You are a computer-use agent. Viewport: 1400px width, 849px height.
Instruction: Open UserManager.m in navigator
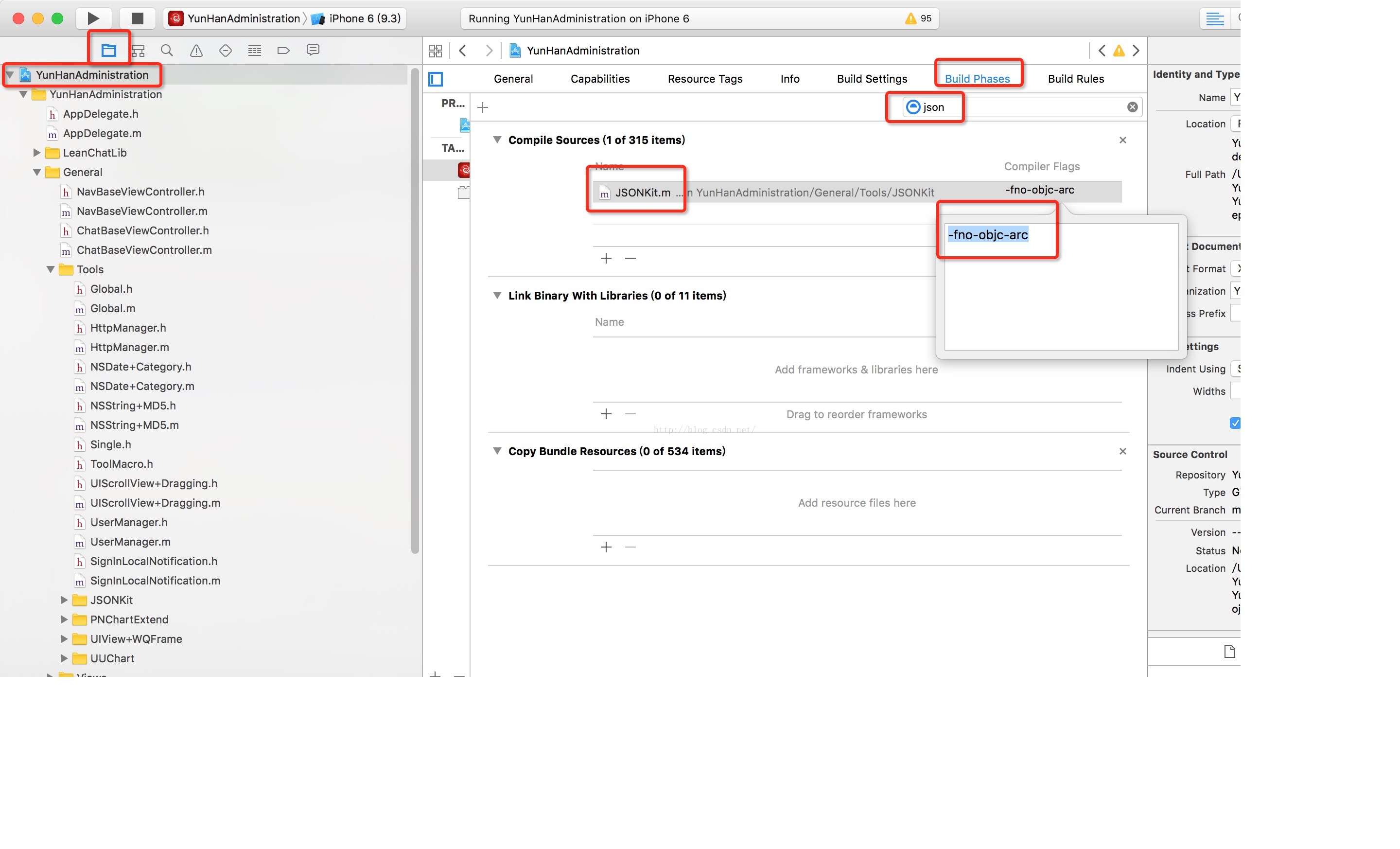[x=130, y=542]
